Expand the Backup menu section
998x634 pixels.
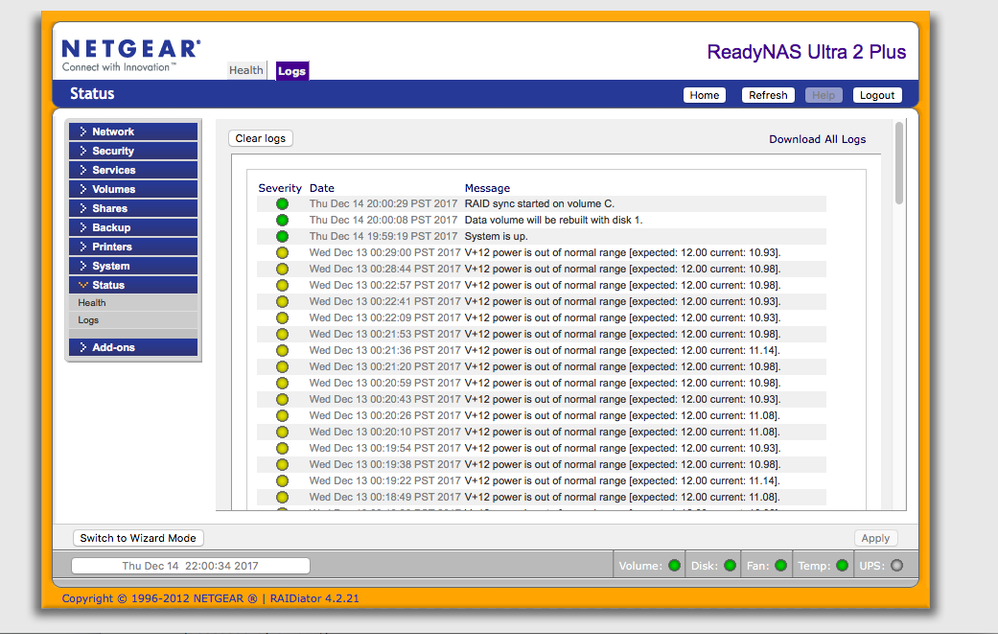pyautogui.click(x=133, y=227)
